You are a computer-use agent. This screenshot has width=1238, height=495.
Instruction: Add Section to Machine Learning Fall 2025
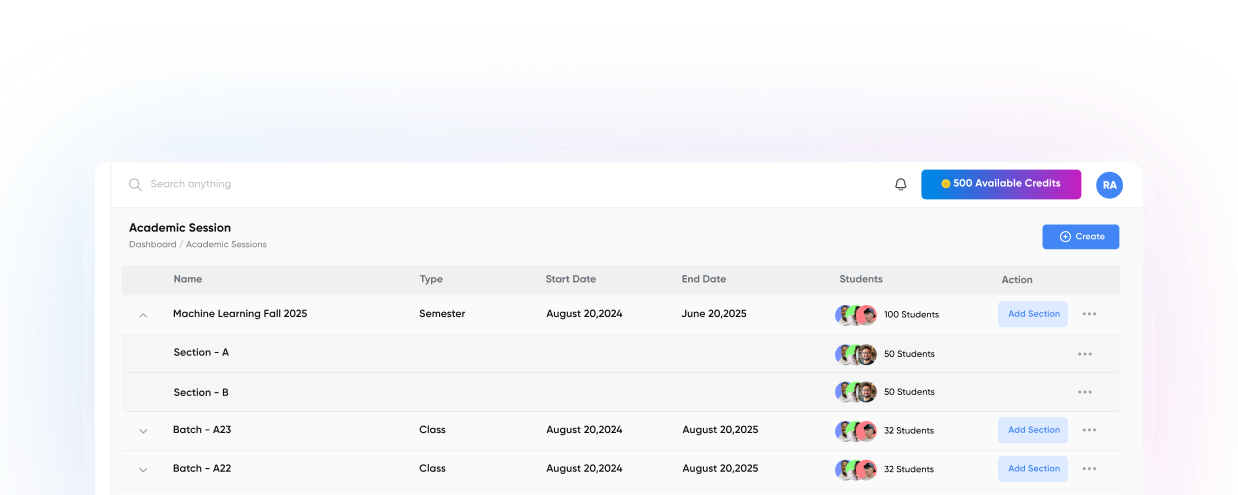pos(1032,314)
